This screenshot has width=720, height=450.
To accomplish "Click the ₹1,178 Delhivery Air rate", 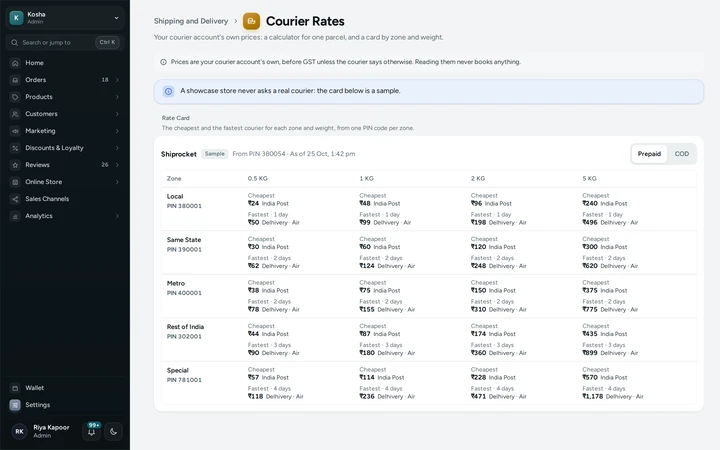I will pos(613,396).
